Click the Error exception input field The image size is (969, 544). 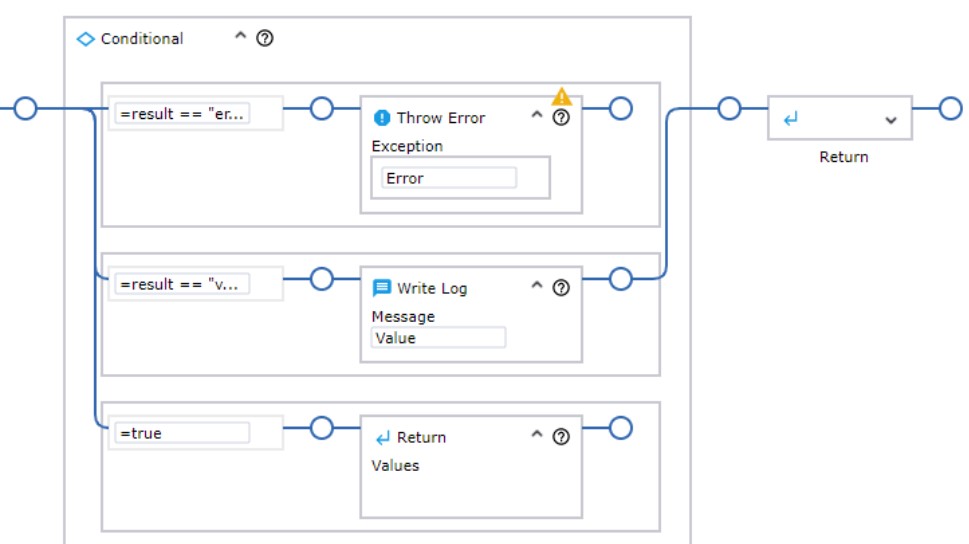pos(449,178)
